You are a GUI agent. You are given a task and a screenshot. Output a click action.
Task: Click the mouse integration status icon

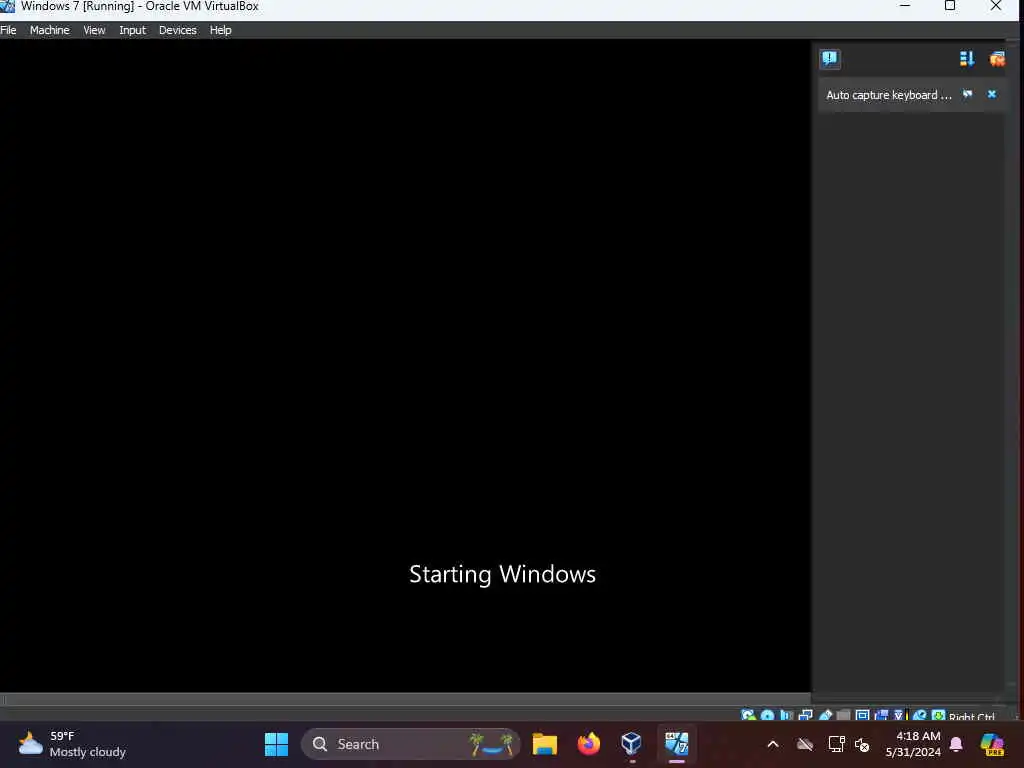(920, 716)
